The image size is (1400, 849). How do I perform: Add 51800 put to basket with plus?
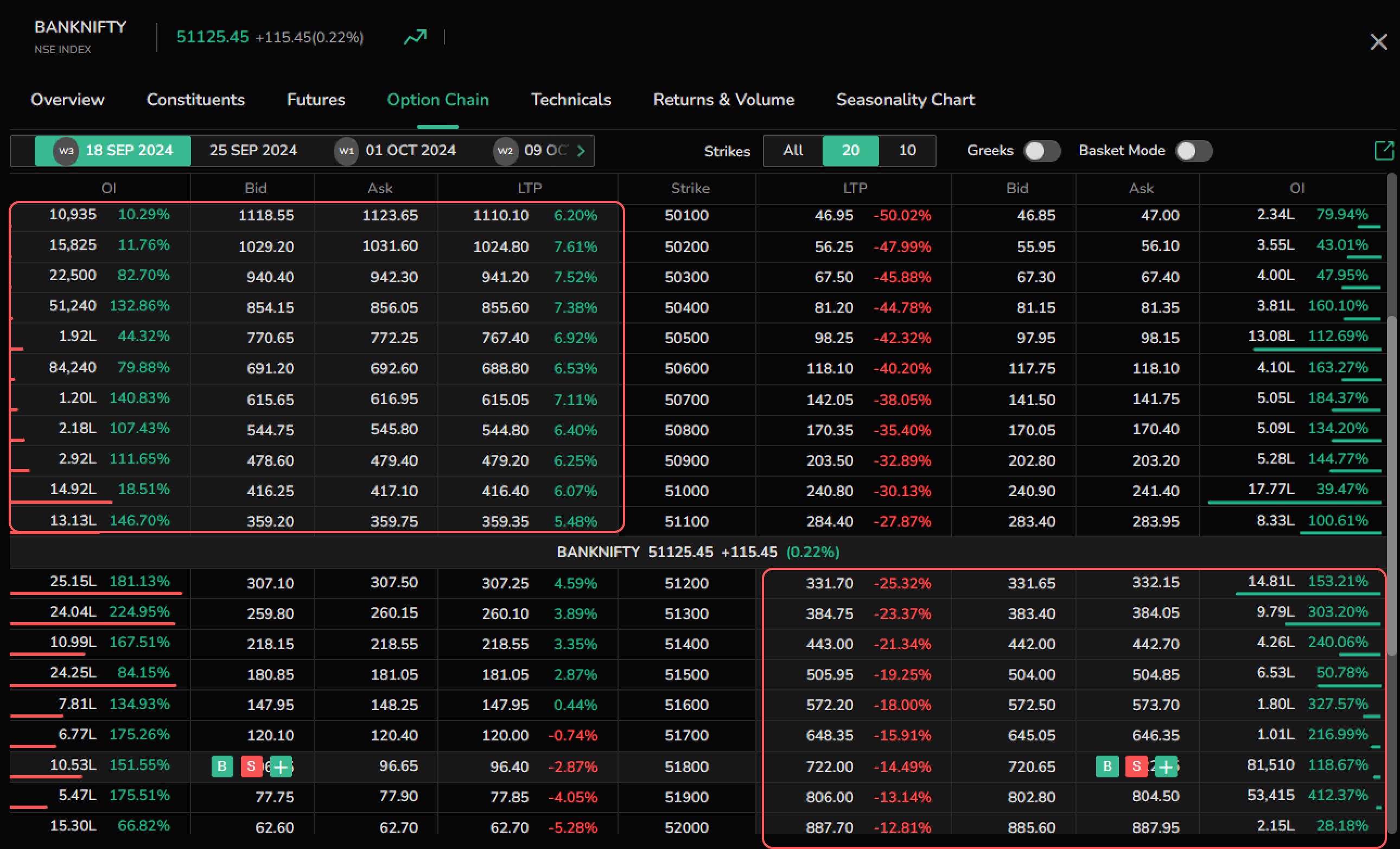[x=1166, y=766]
